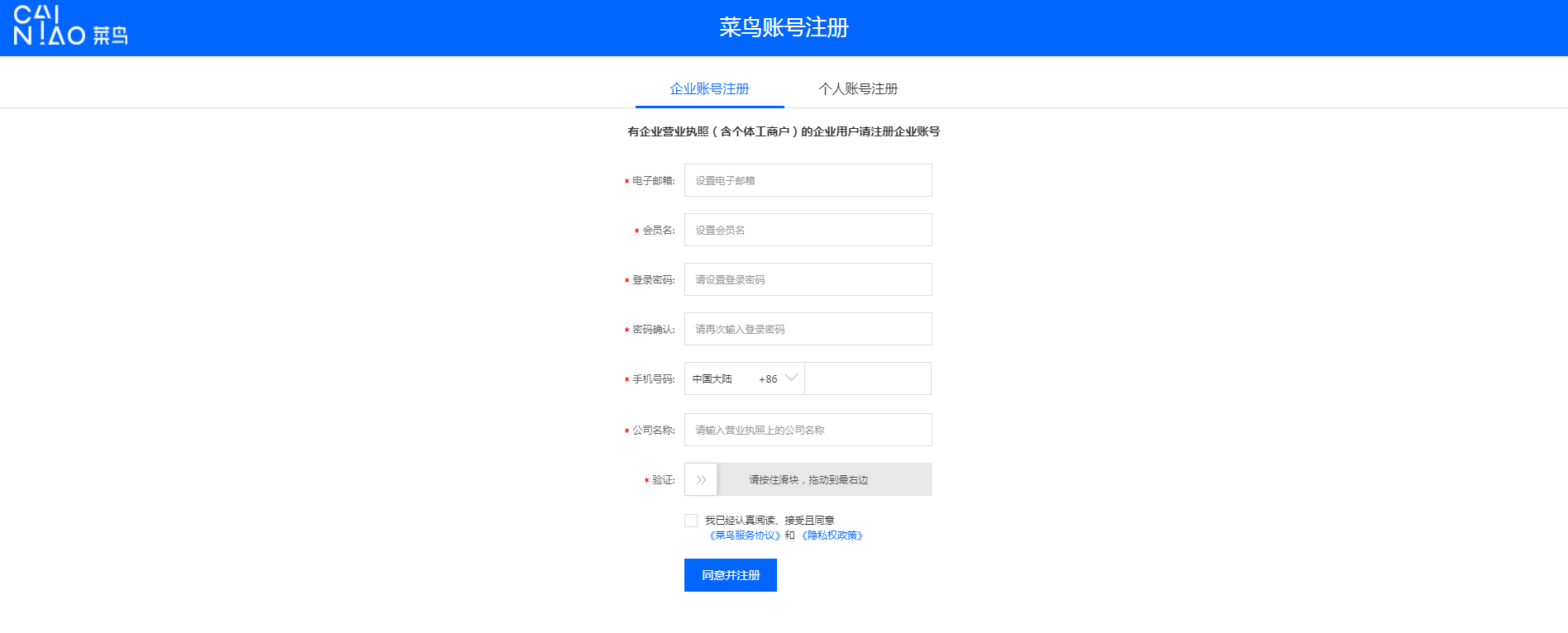
Task: Focus the 登录密码 password field
Action: [x=808, y=279]
